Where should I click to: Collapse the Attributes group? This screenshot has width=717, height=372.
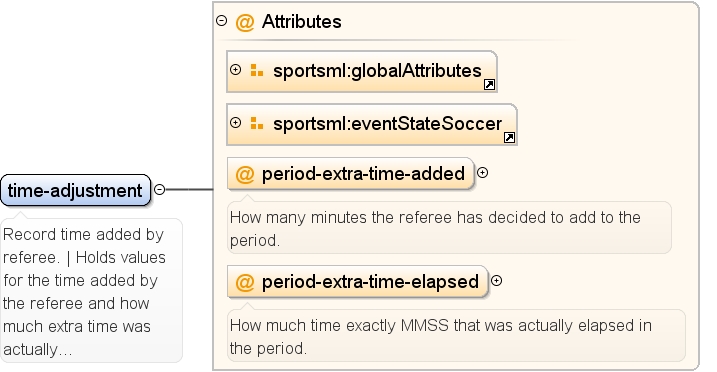tap(221, 21)
